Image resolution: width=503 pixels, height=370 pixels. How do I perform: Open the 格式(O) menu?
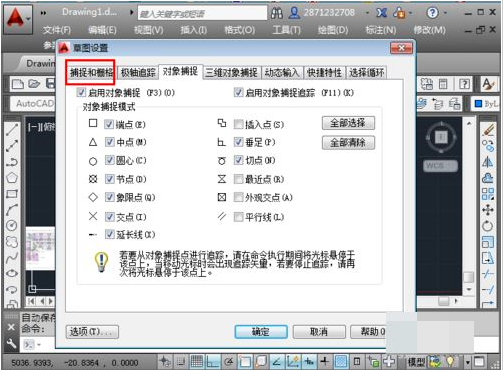tap(240, 30)
